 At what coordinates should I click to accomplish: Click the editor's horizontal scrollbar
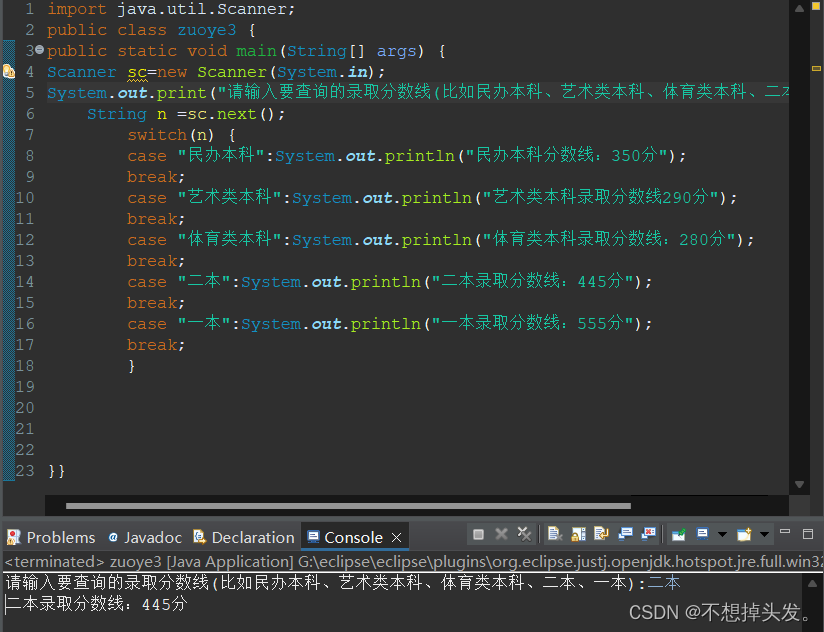350,506
